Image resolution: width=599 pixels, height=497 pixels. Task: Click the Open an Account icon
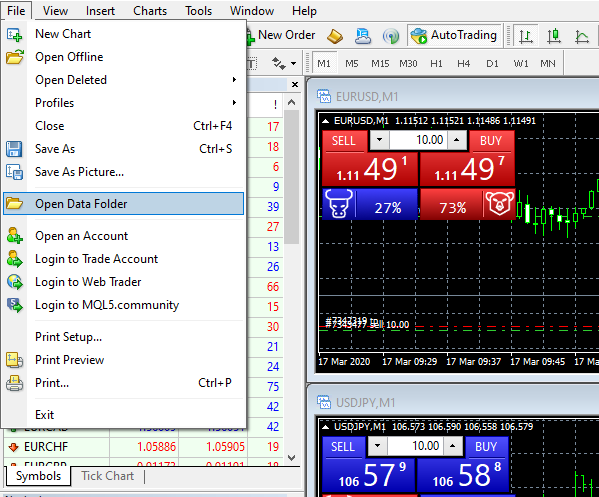(15, 236)
